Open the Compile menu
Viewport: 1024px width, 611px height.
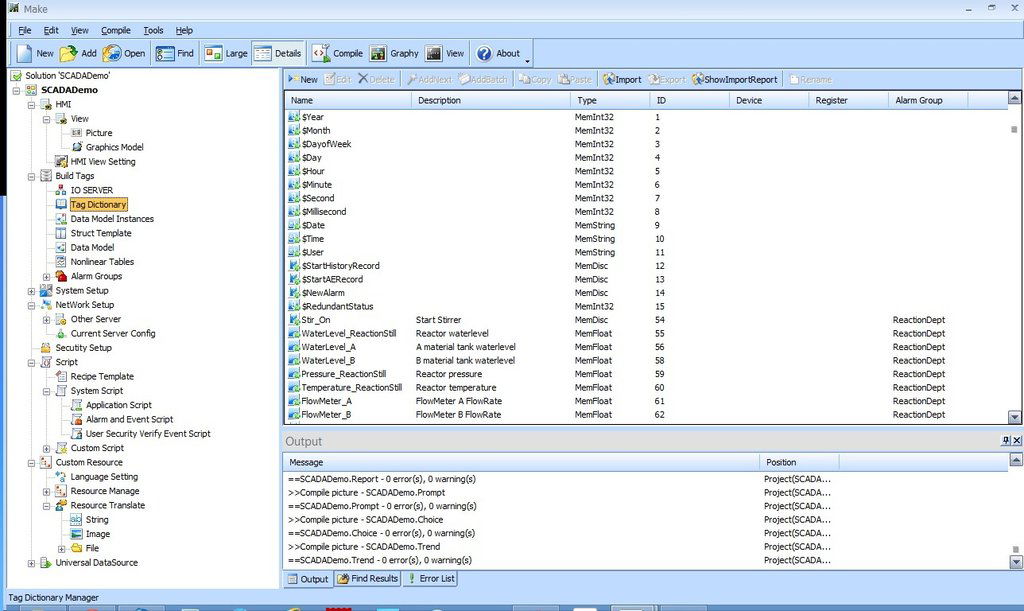tap(115, 30)
